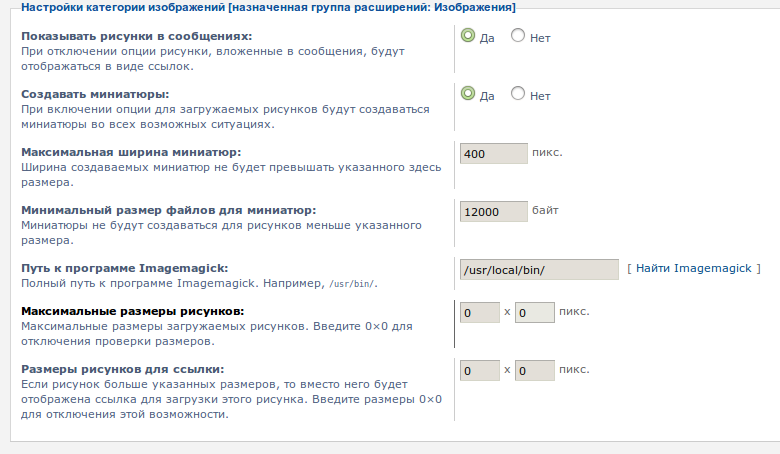Image resolution: width=780 pixels, height=454 pixels.
Task: Click the maximum thumbnail width field
Action: pos(493,154)
